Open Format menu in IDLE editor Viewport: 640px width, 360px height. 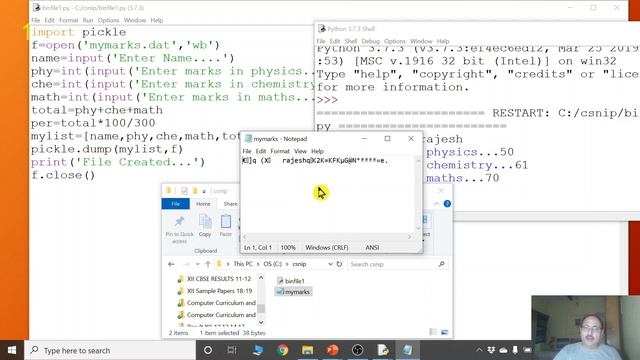tap(69, 20)
